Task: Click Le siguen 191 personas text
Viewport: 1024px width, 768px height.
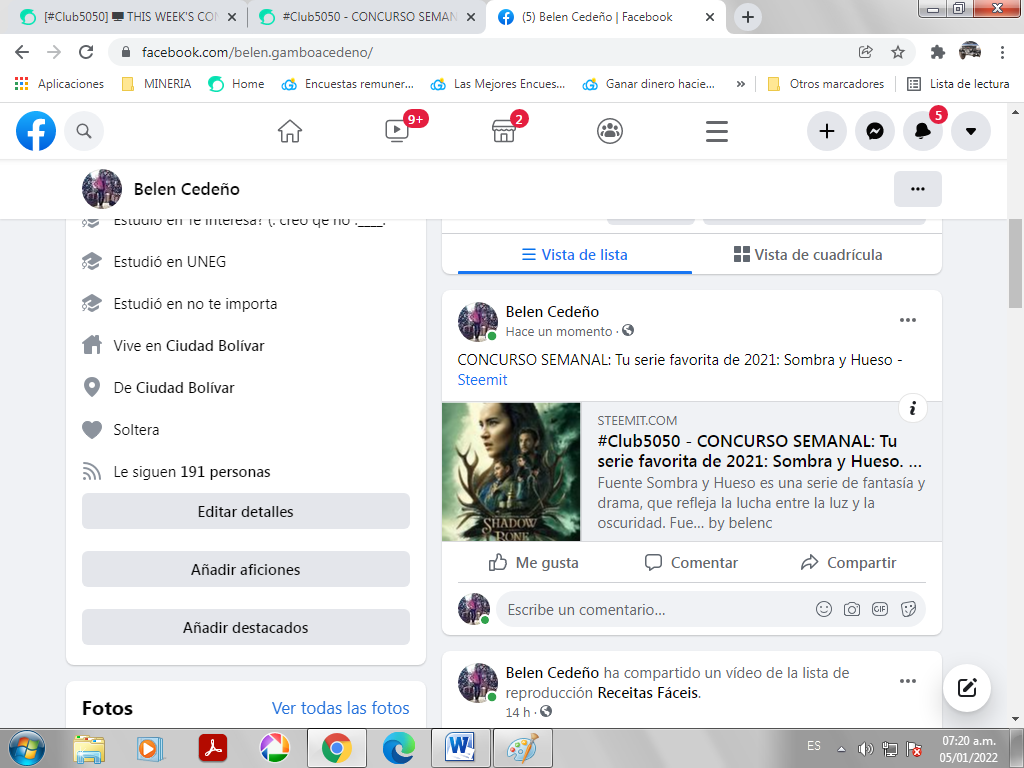Action: click(192, 472)
